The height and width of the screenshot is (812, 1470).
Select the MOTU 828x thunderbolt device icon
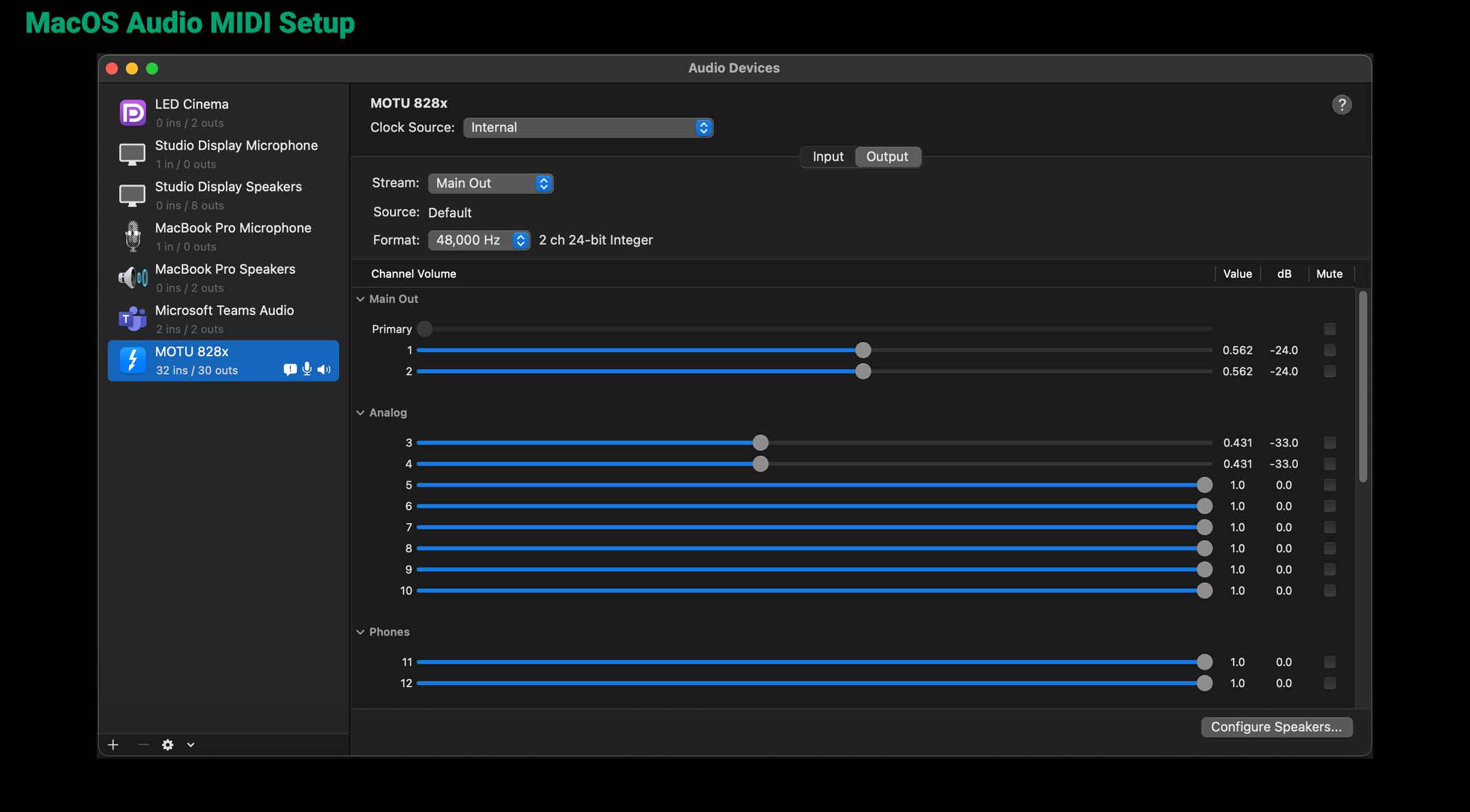click(132, 360)
